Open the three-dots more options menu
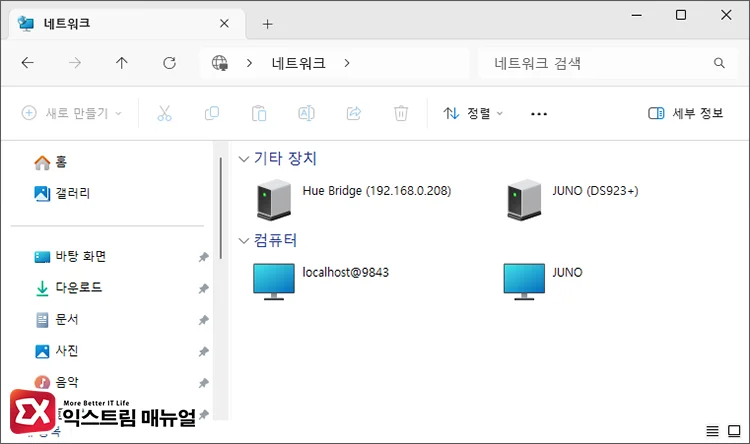The height and width of the screenshot is (444, 750). pos(539,114)
